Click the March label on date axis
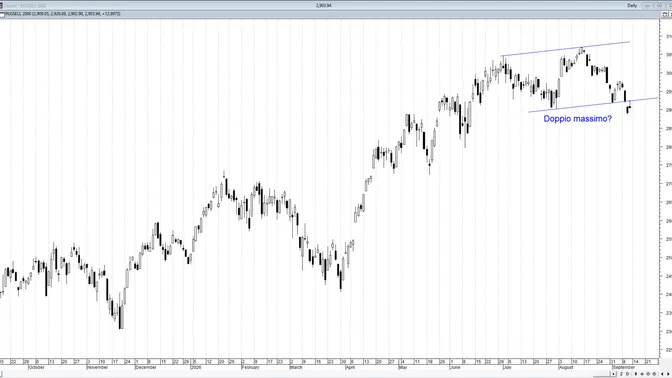Viewport: 672px width, 378px height. point(296,368)
